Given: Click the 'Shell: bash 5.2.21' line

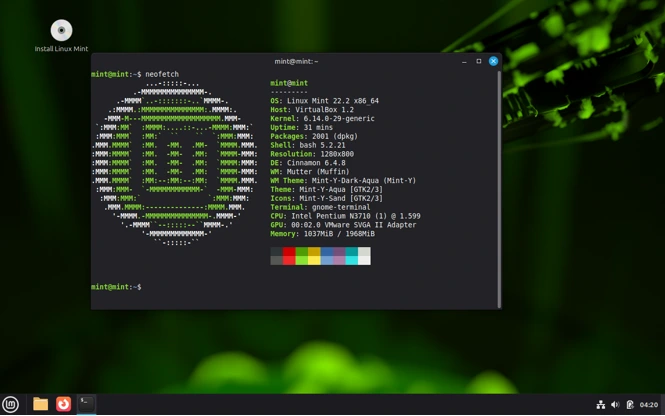Looking at the screenshot, I should click(308, 145).
